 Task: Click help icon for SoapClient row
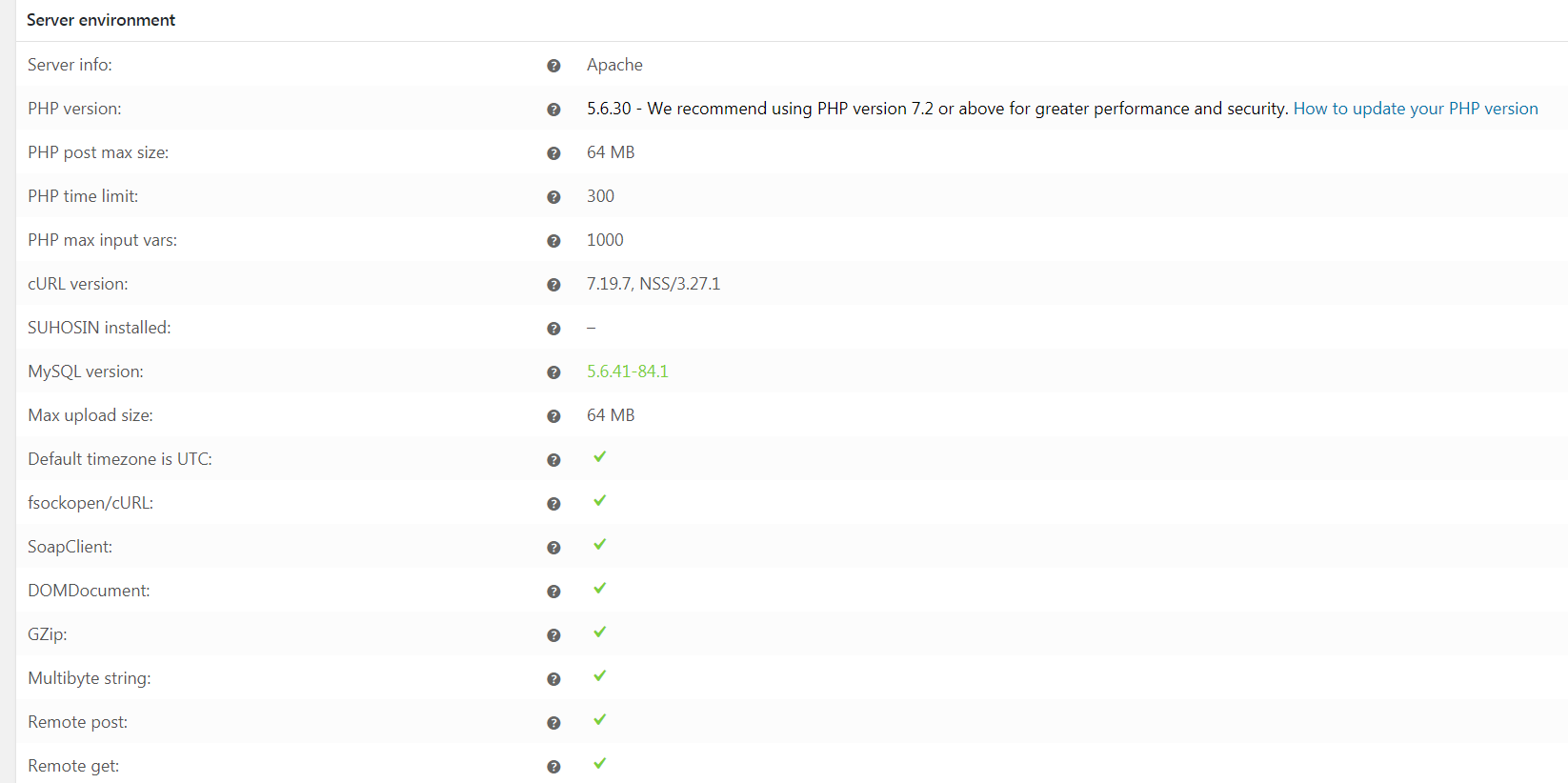(x=553, y=548)
